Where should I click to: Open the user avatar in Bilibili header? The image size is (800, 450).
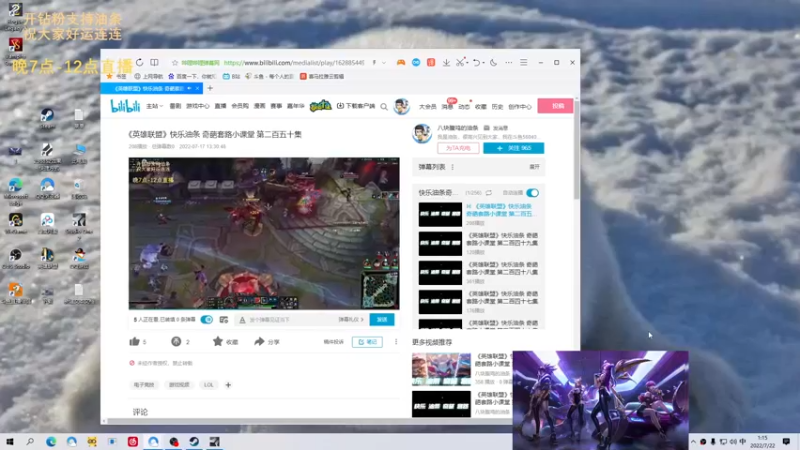click(402, 106)
